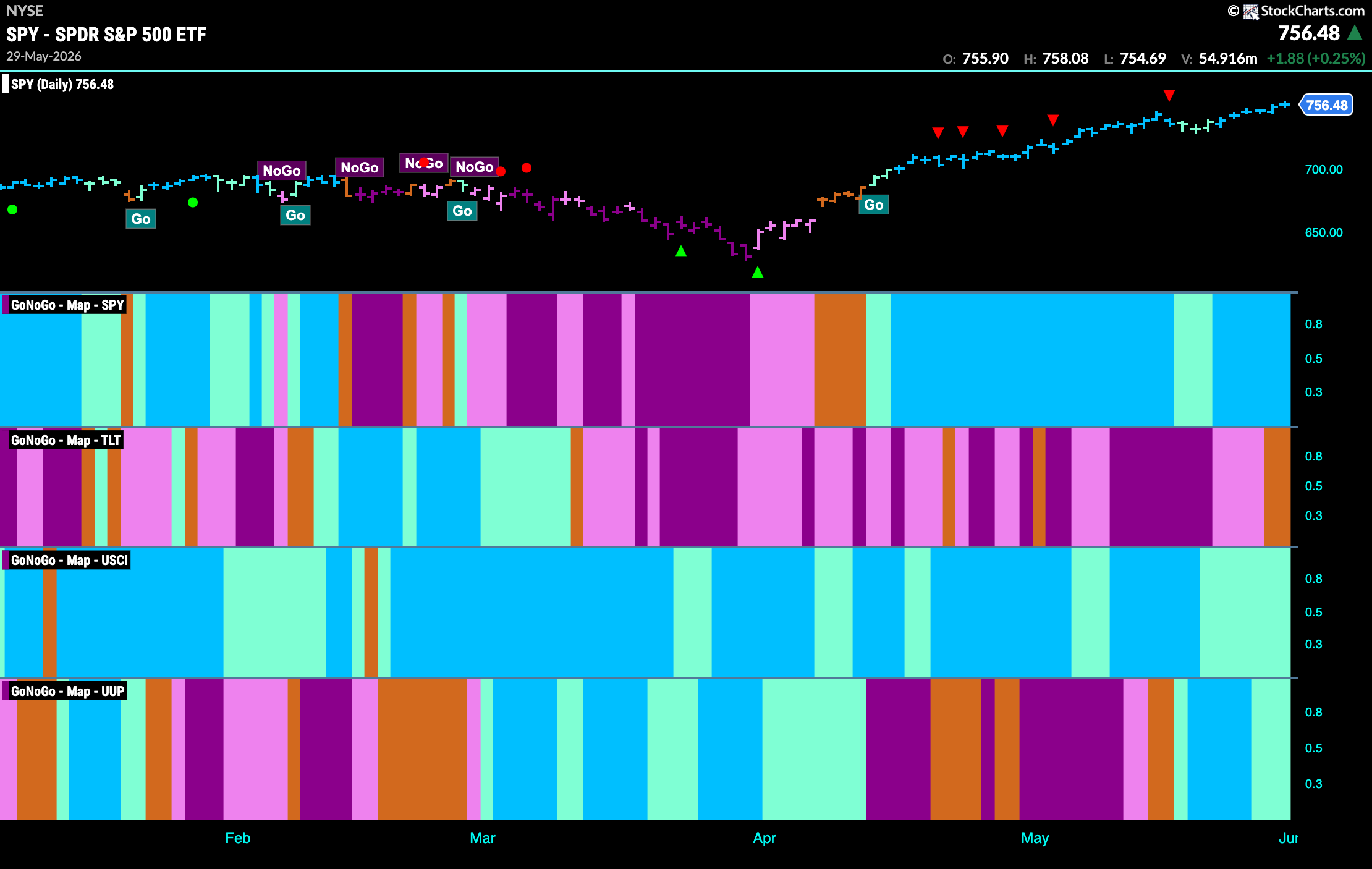The width and height of the screenshot is (1372, 869).
Task: Click the SPY (Daily) 756.48 legend label
Action: pos(62,84)
